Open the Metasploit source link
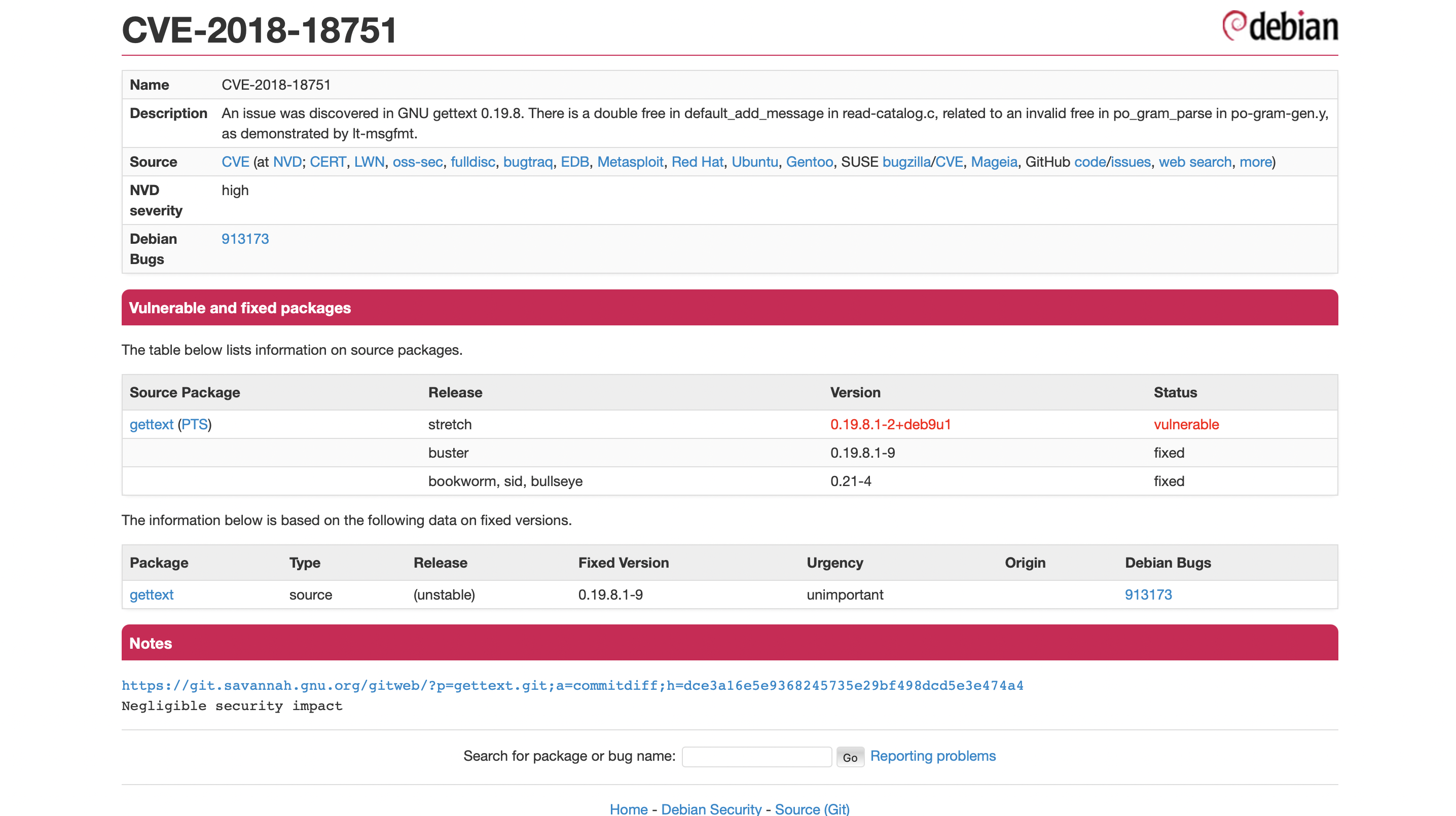The height and width of the screenshot is (816, 1456). tap(630, 162)
